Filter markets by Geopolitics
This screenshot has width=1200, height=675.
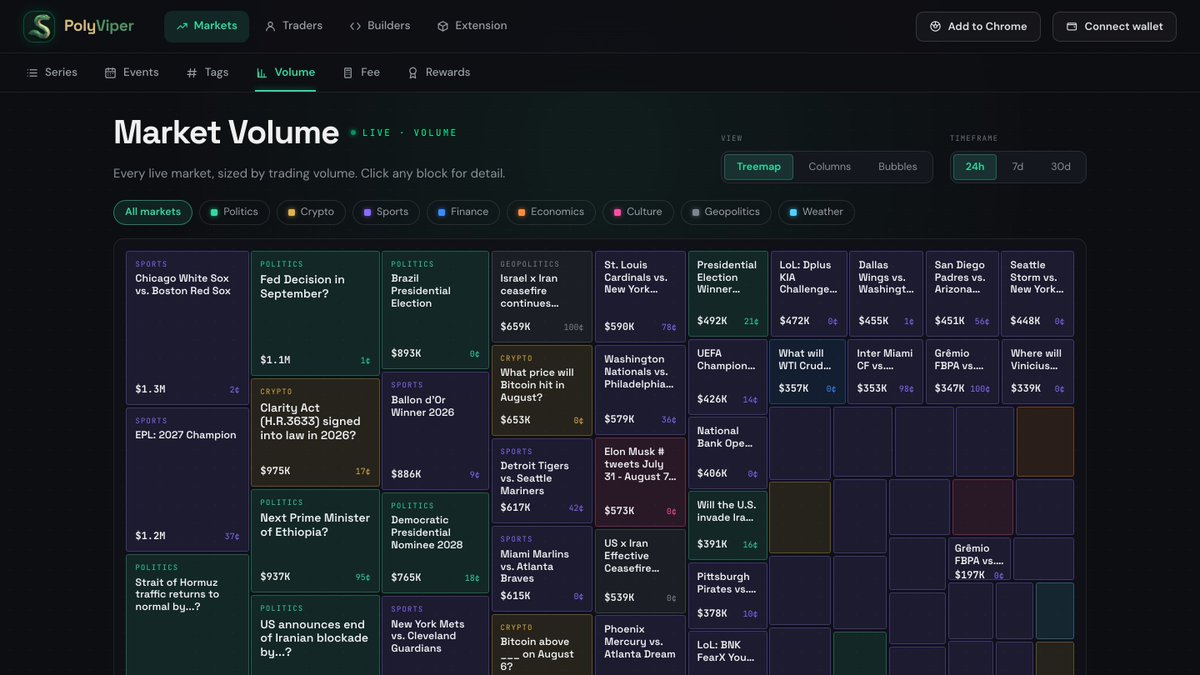click(x=726, y=212)
